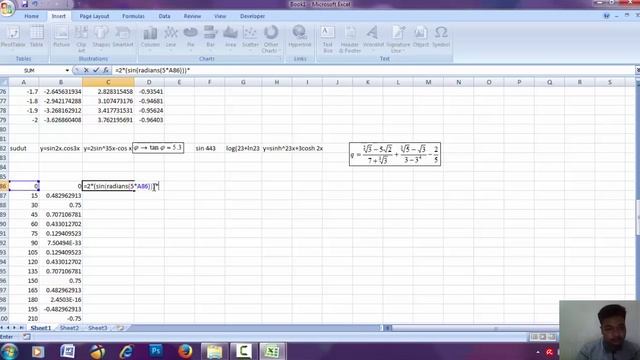
Task: Insert a Line chart
Action: 171,38
